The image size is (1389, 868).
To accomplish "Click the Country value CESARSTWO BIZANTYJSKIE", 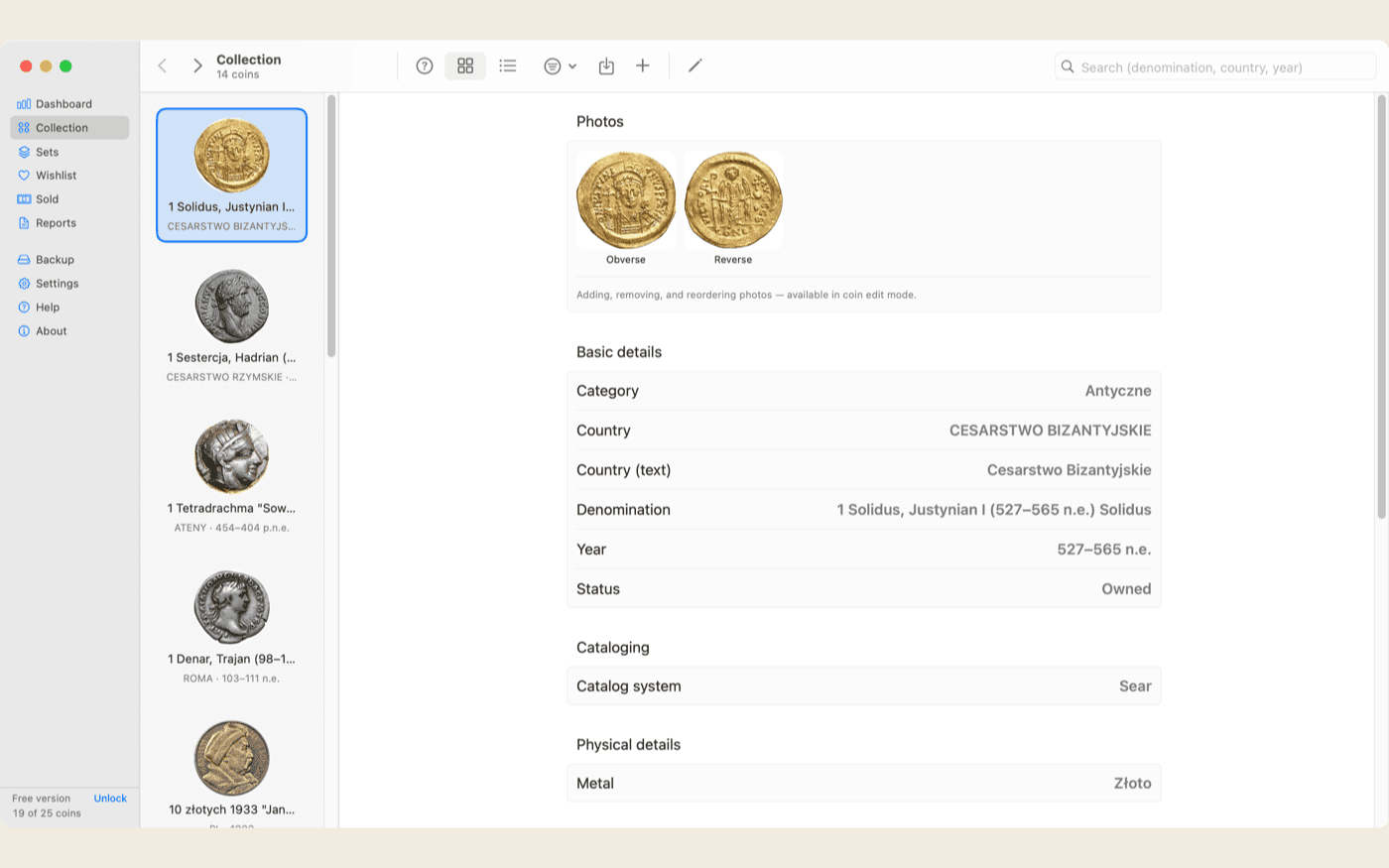I will [x=1050, y=431].
